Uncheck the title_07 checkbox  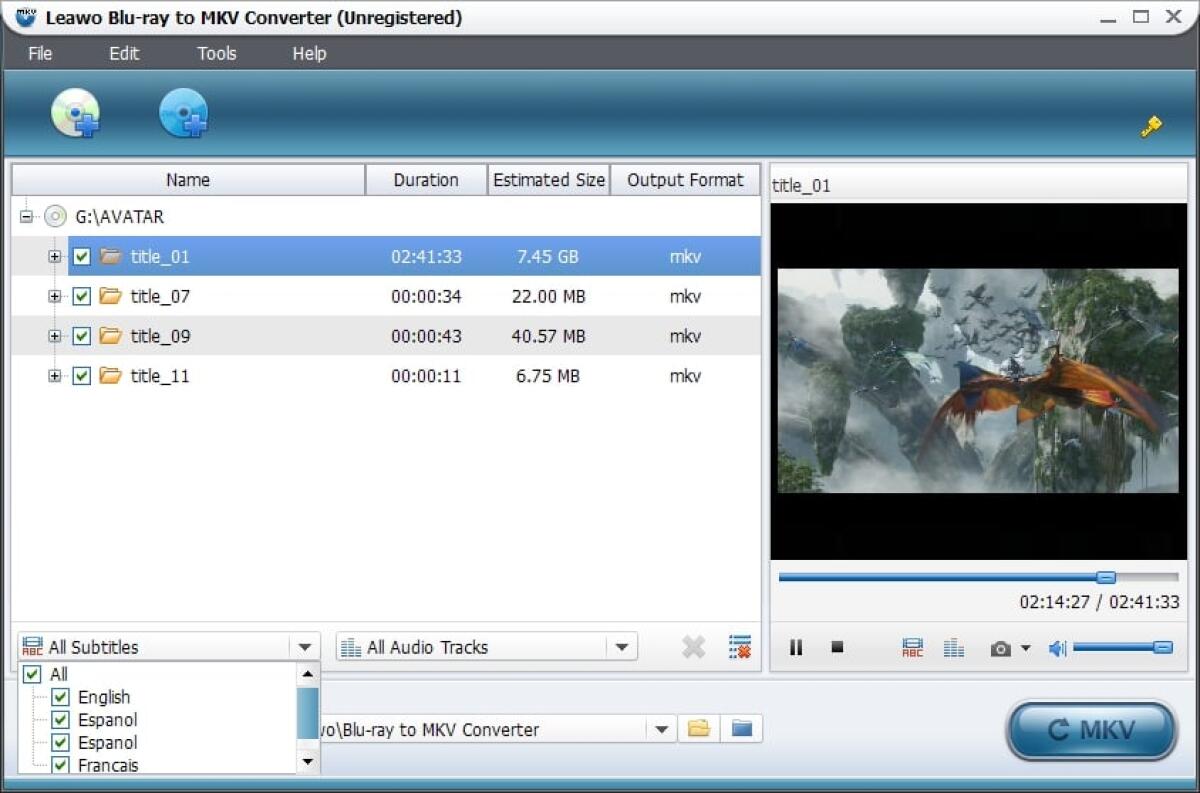(x=81, y=296)
